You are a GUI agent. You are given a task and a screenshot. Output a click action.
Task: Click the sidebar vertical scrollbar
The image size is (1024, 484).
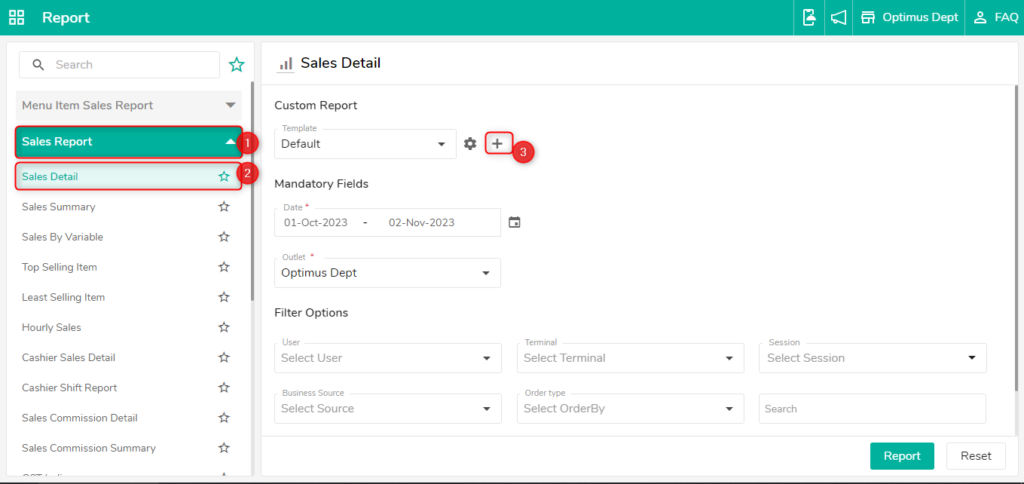(252, 191)
